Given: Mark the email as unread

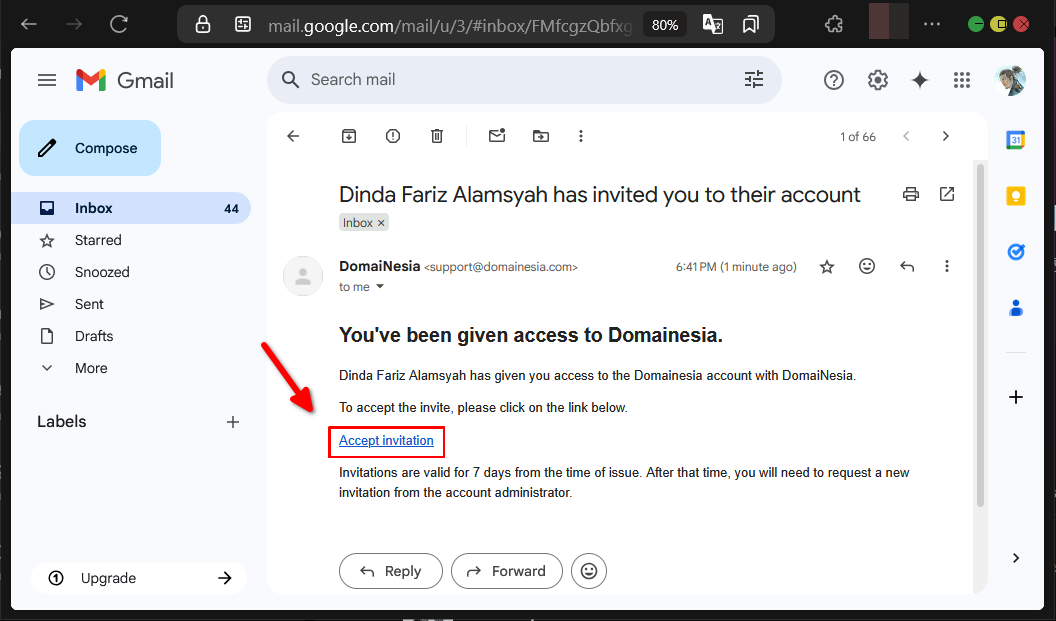Looking at the screenshot, I should (x=497, y=135).
